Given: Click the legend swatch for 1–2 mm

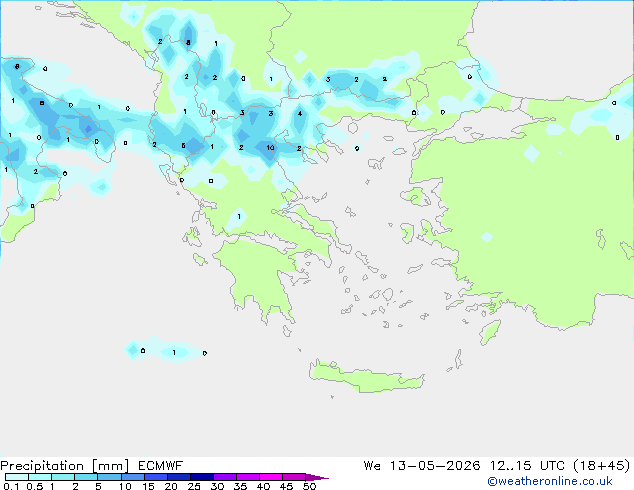Looking at the screenshot, I should [63, 477].
